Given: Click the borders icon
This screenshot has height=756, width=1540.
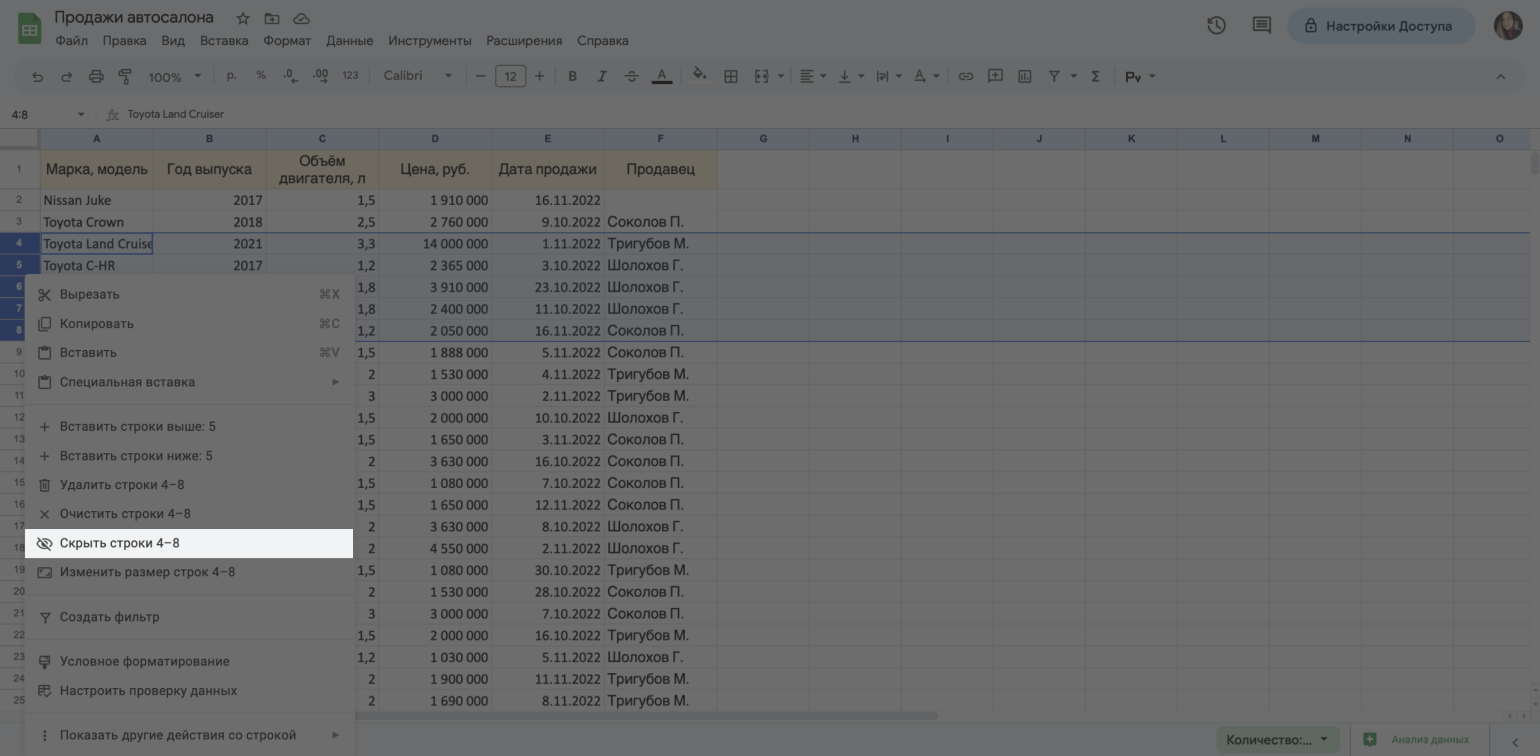Looking at the screenshot, I should [731, 76].
